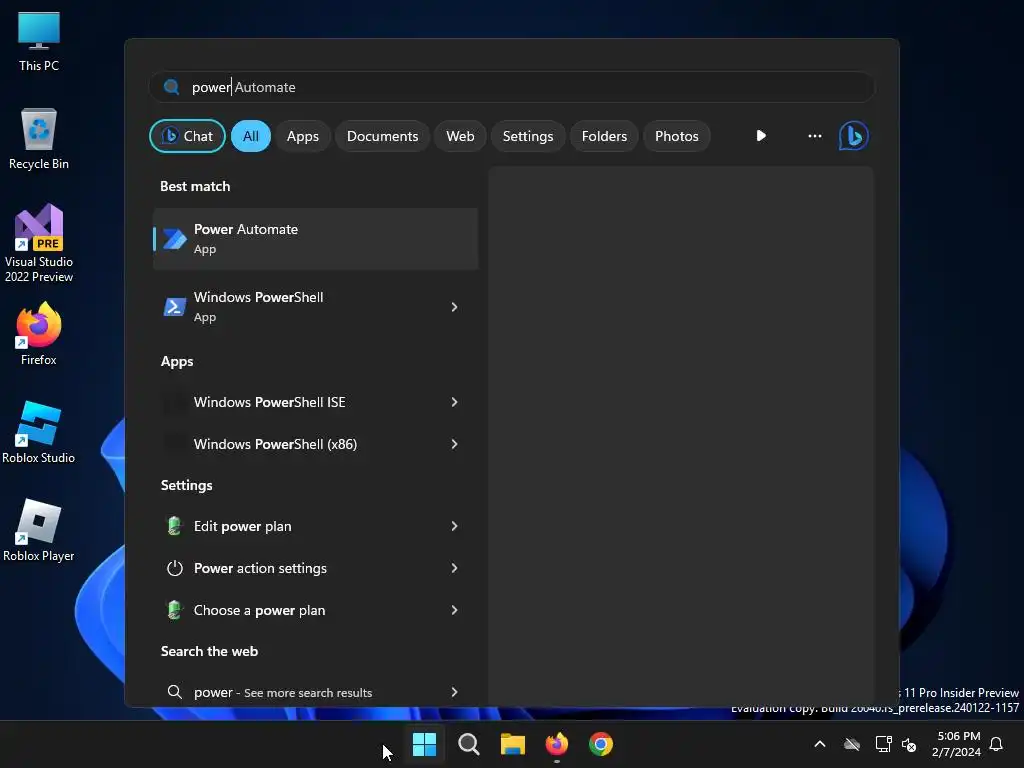Click the web search magnifier icon for 'power'

click(174, 692)
